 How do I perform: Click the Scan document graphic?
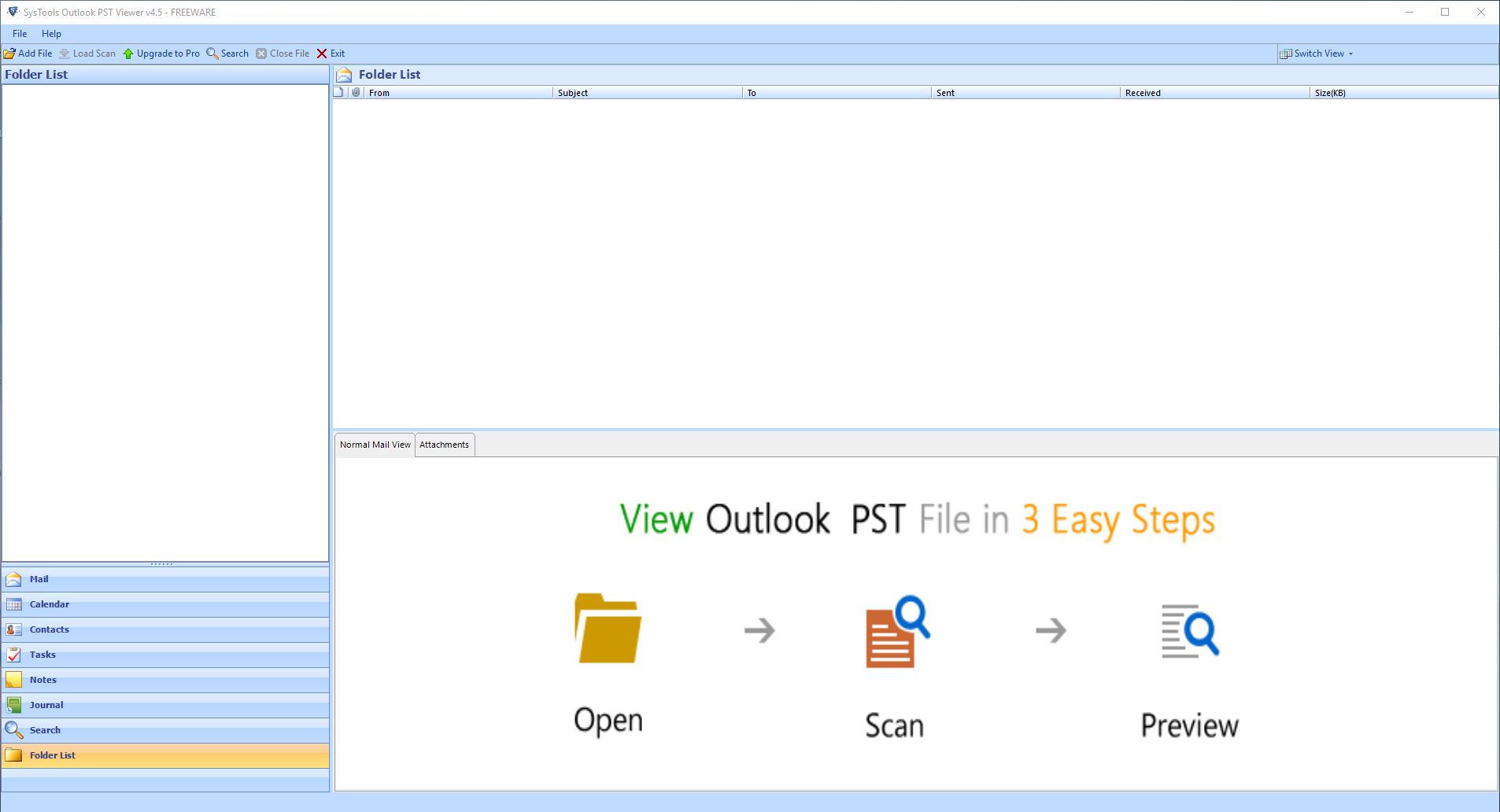897,632
